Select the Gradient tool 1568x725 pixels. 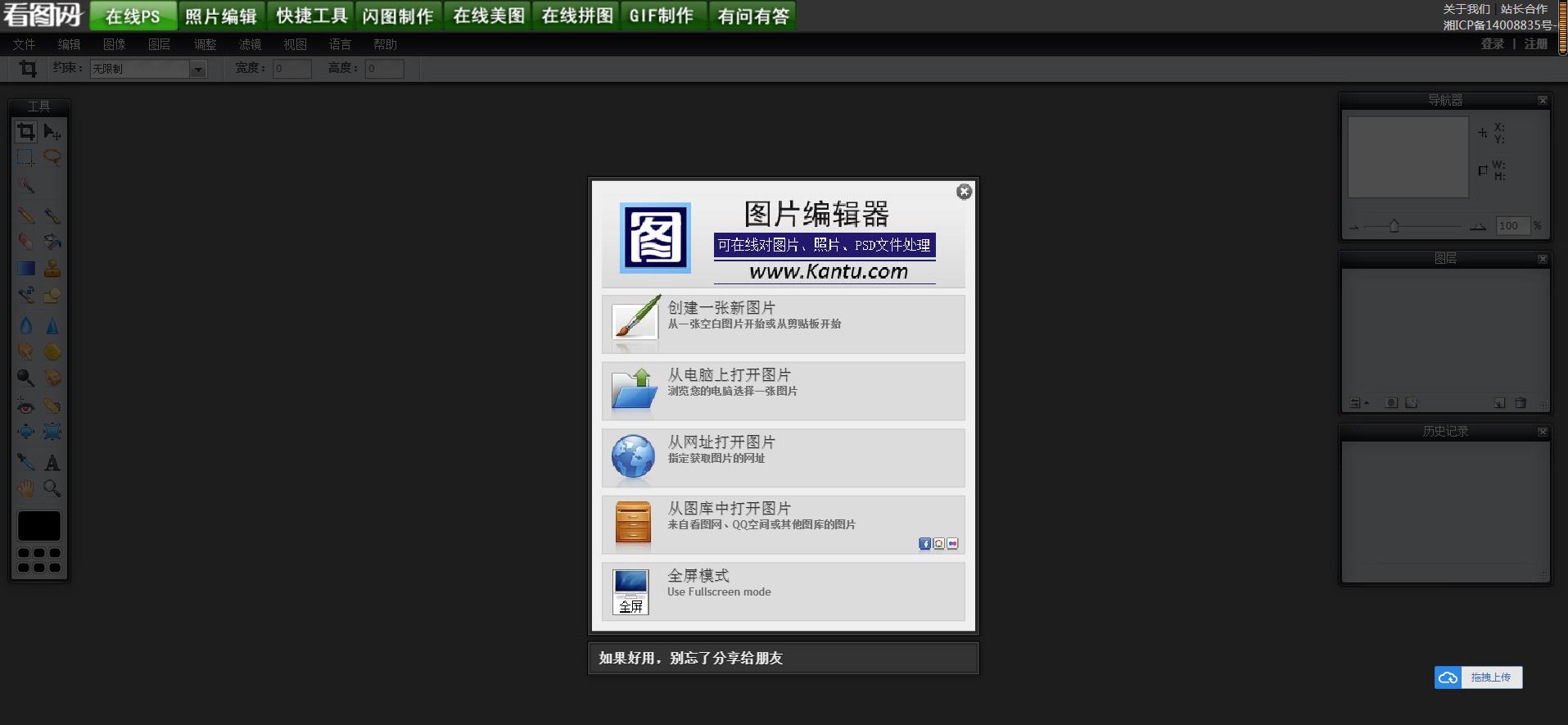pos(26,268)
